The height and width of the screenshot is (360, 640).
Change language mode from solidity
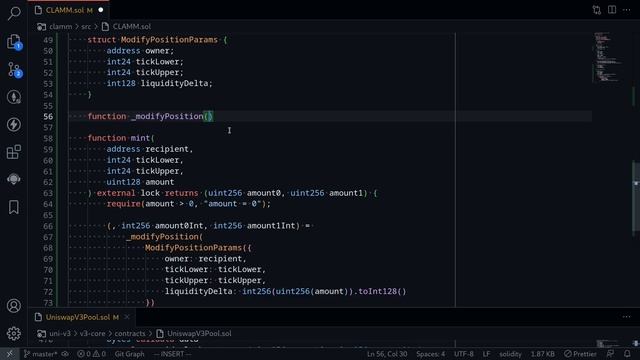point(511,354)
